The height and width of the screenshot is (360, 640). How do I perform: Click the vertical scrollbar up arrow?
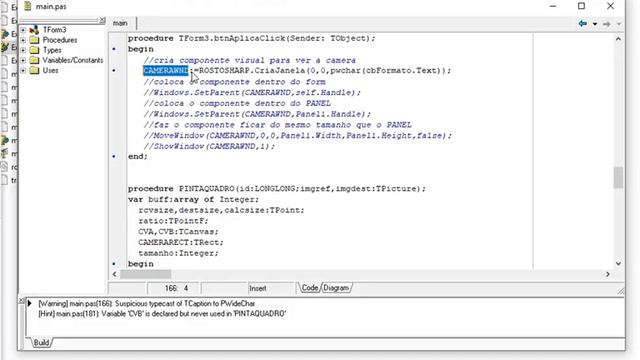click(618, 39)
